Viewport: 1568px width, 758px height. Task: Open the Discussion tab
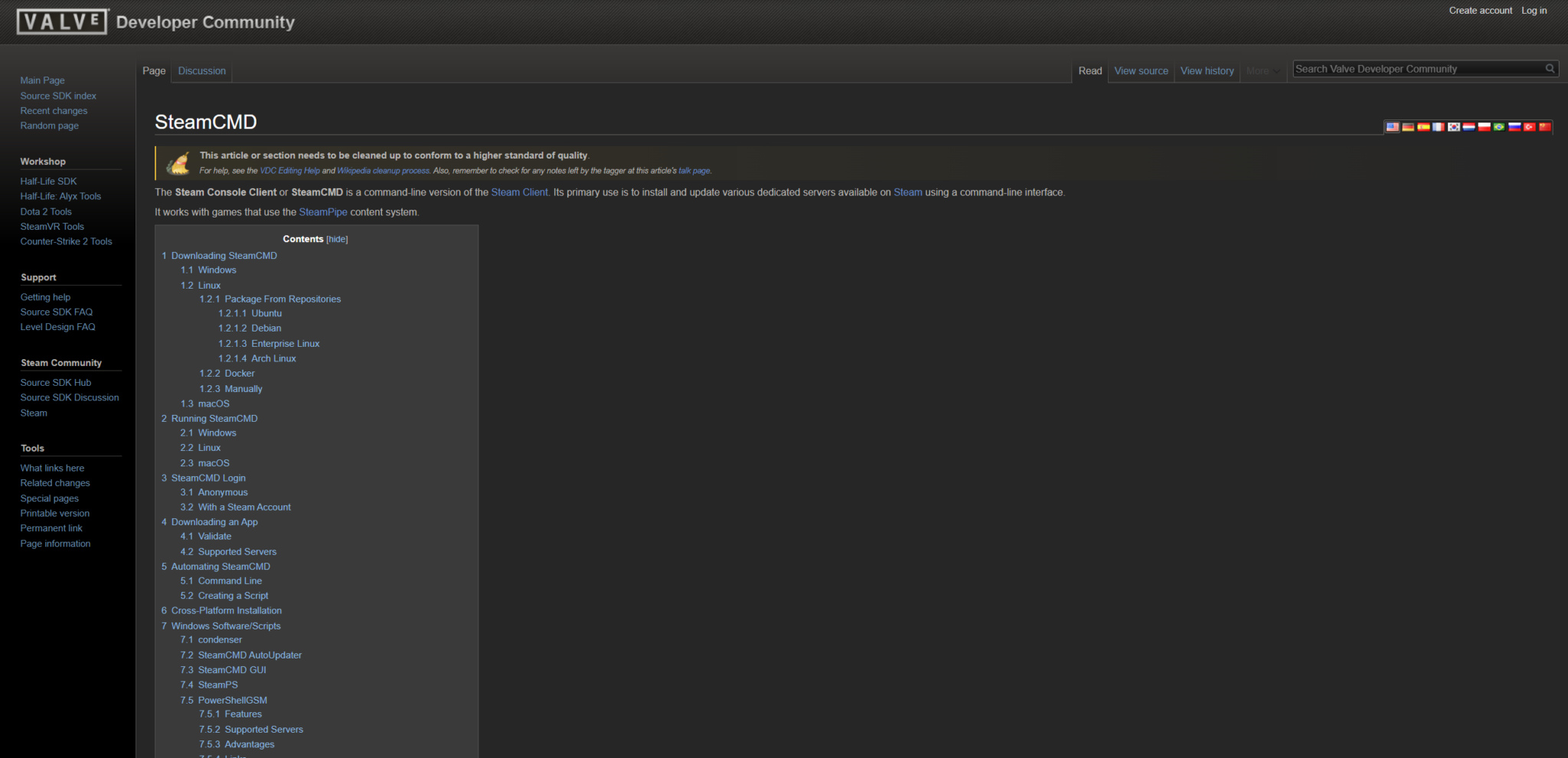[201, 71]
